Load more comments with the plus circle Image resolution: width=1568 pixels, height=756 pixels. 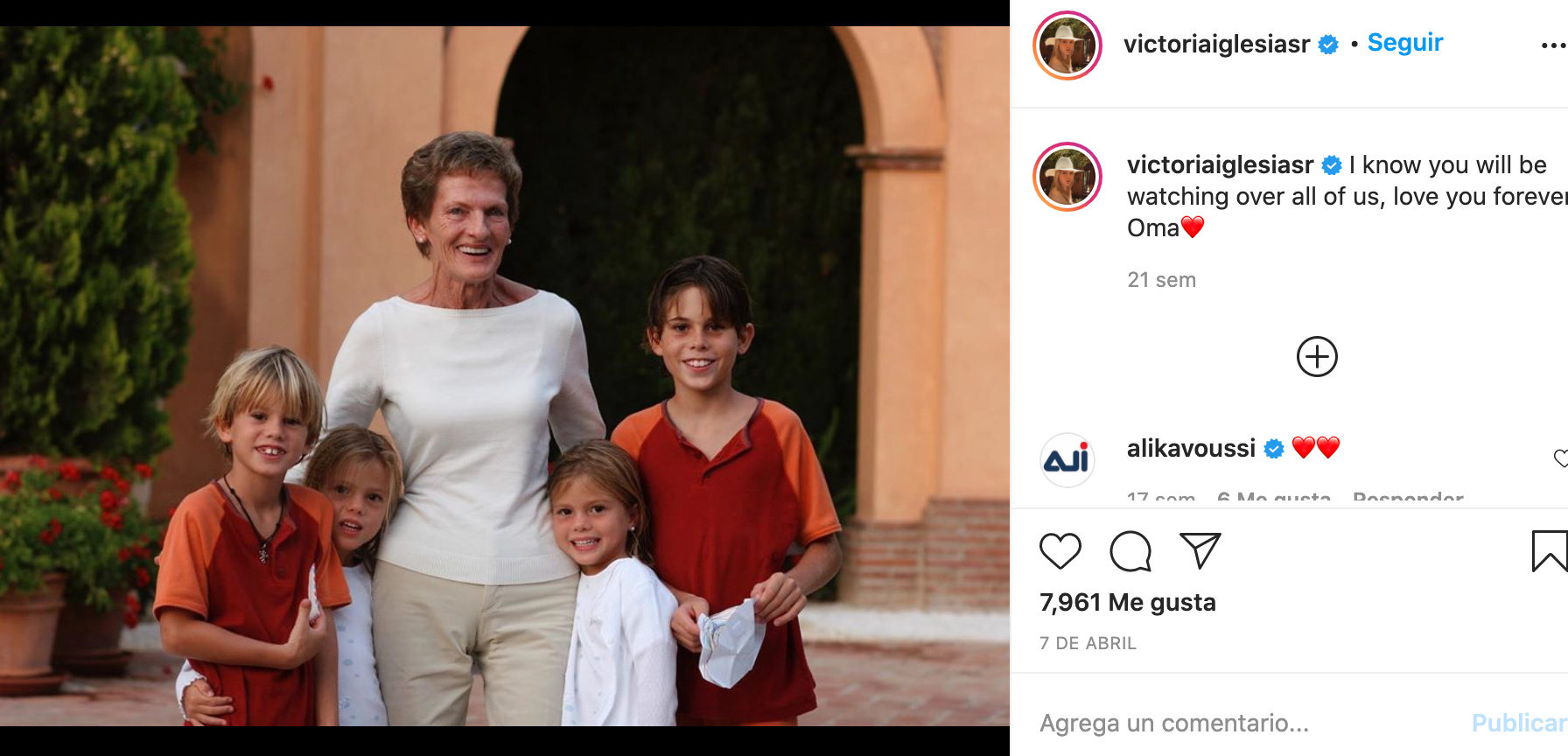pyautogui.click(x=1317, y=357)
